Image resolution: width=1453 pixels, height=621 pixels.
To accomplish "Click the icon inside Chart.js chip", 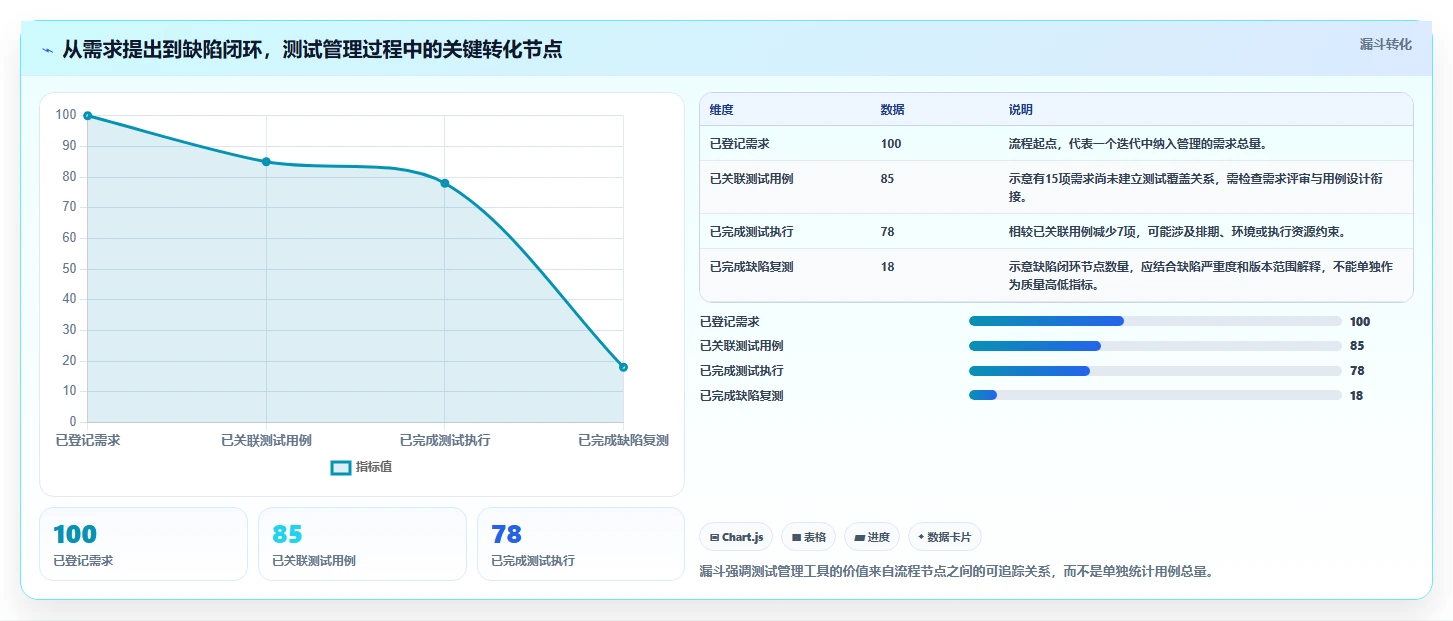I will click(x=714, y=538).
